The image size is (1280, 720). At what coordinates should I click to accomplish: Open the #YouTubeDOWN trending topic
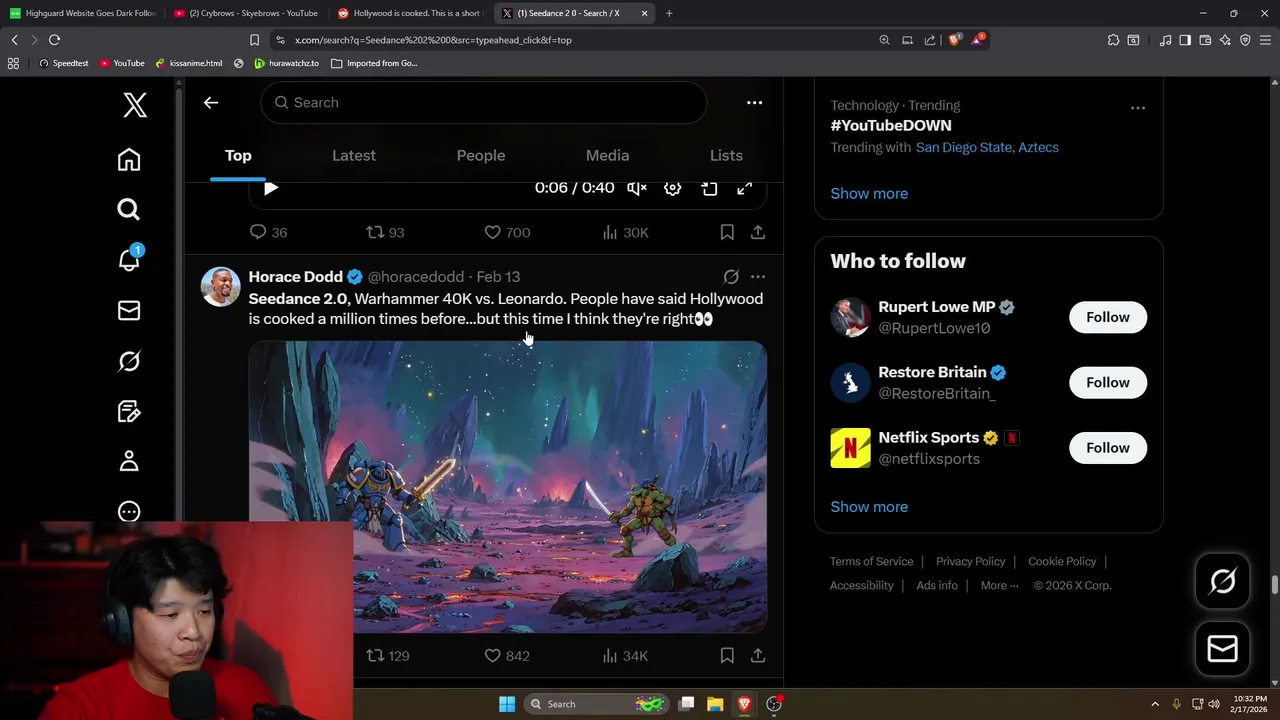pyautogui.click(x=891, y=125)
